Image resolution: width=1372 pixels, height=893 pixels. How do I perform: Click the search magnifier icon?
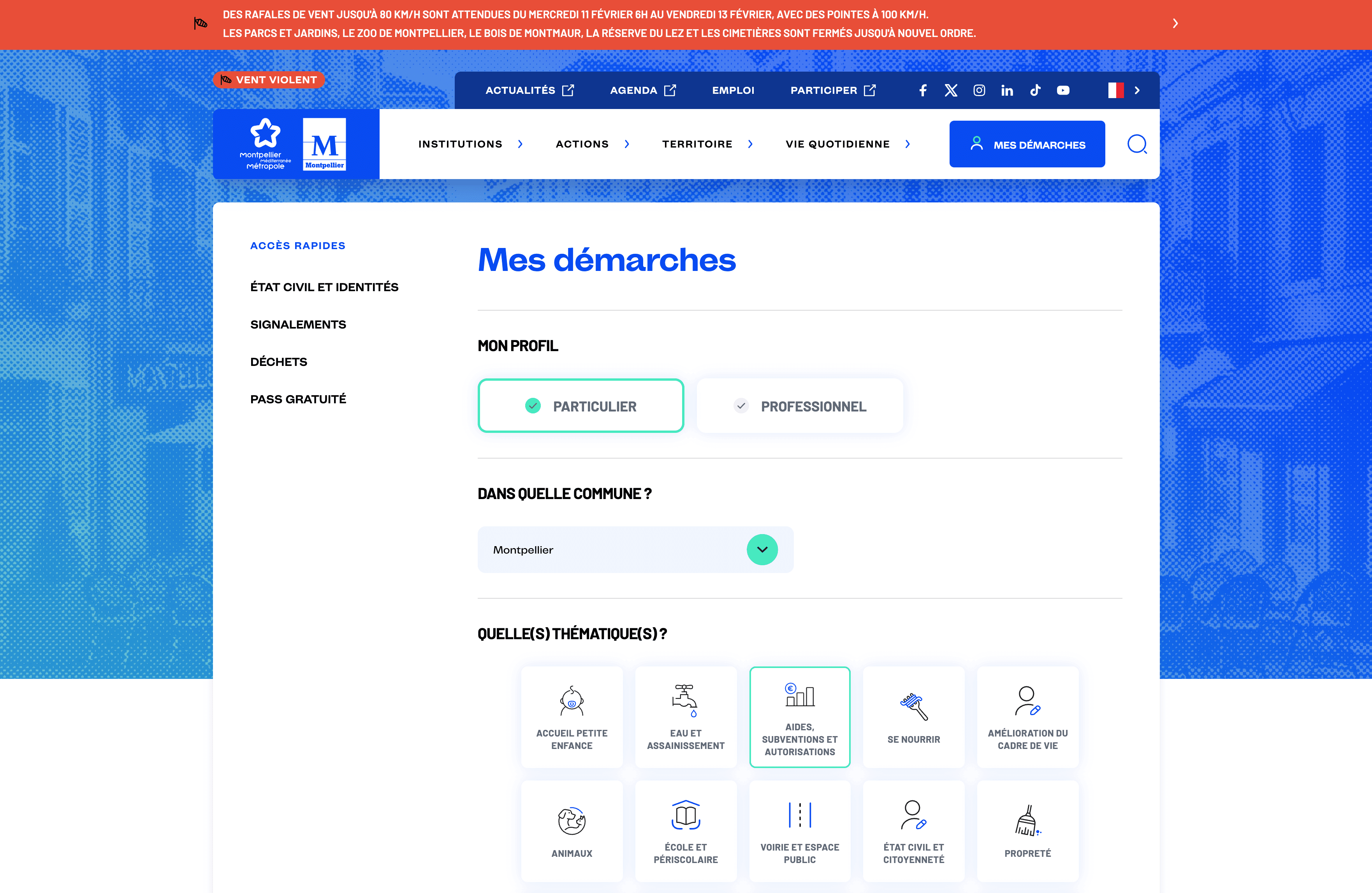tap(1137, 144)
